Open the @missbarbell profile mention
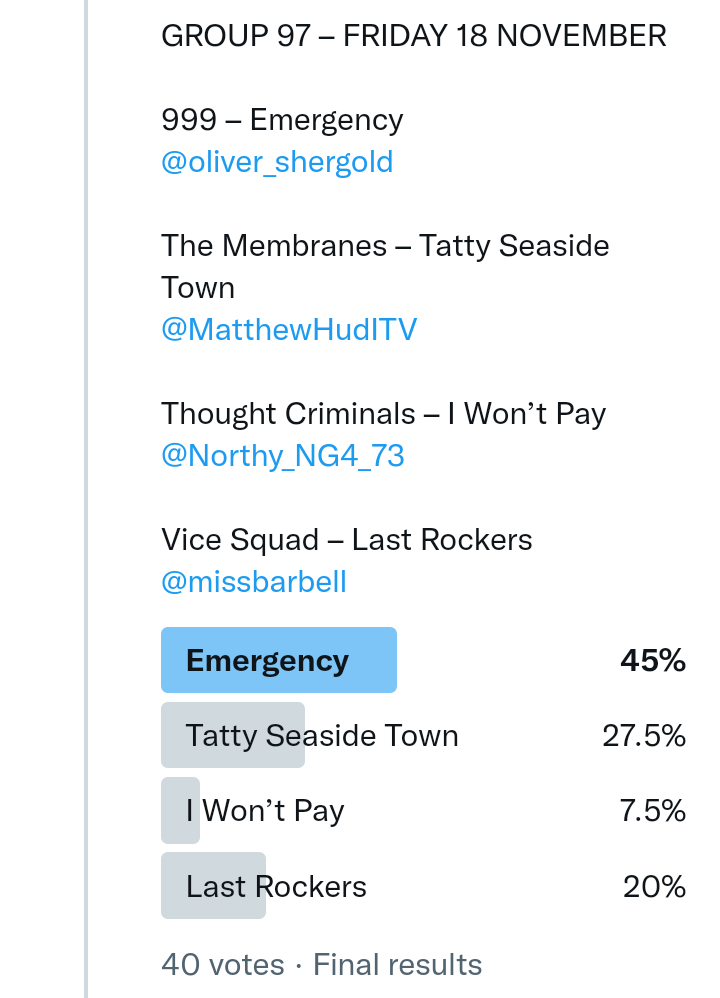This screenshot has width=720, height=998. 254,582
